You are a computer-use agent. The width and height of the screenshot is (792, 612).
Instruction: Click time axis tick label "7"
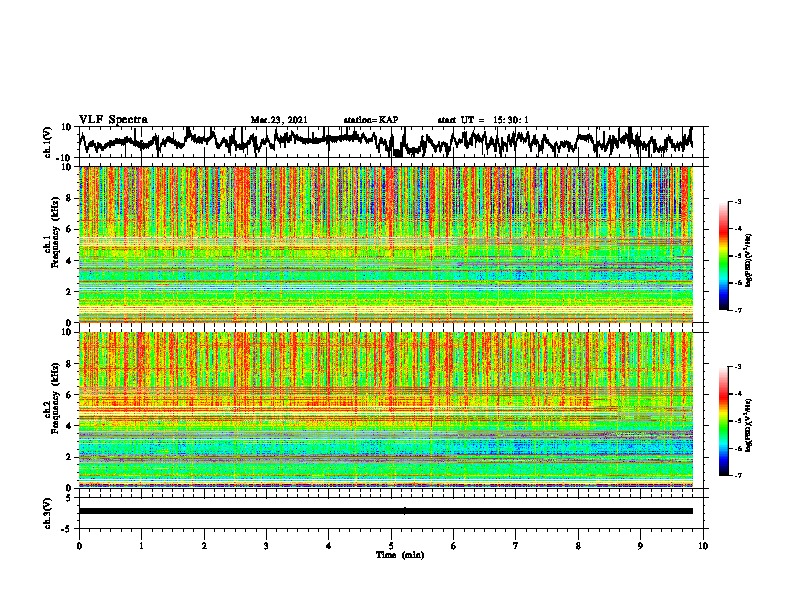[x=516, y=546]
